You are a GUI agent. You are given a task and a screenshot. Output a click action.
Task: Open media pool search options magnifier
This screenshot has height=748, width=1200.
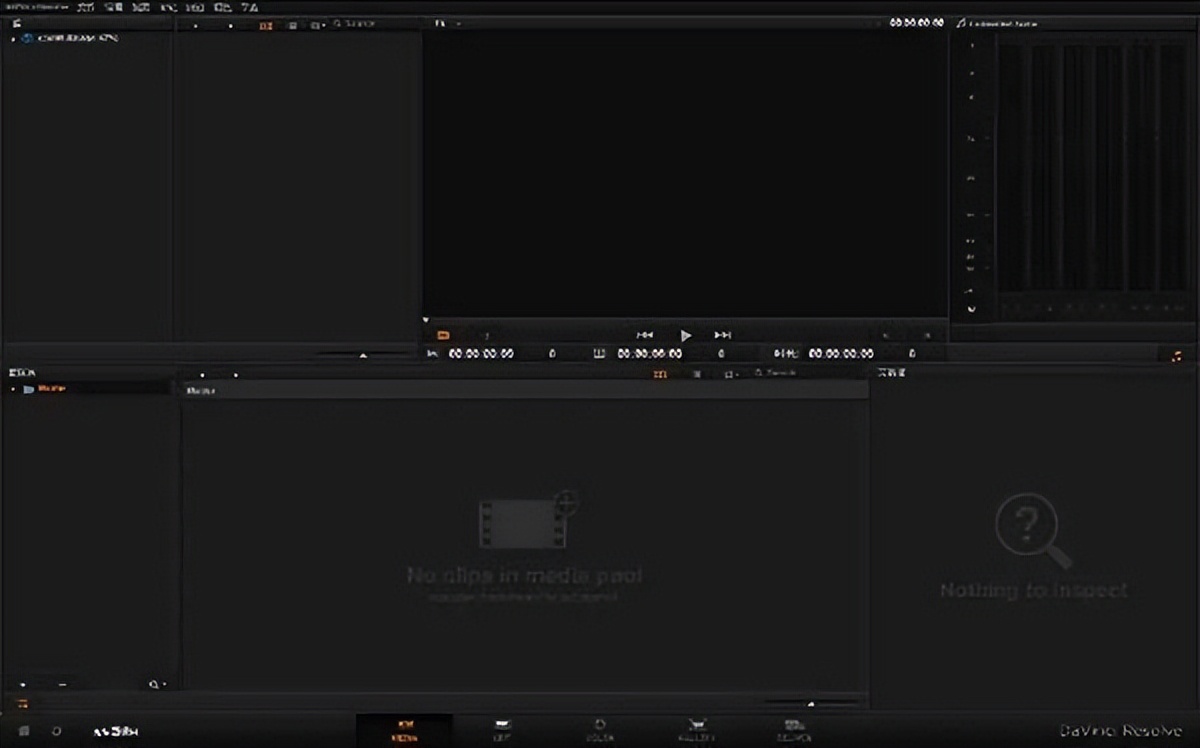154,685
